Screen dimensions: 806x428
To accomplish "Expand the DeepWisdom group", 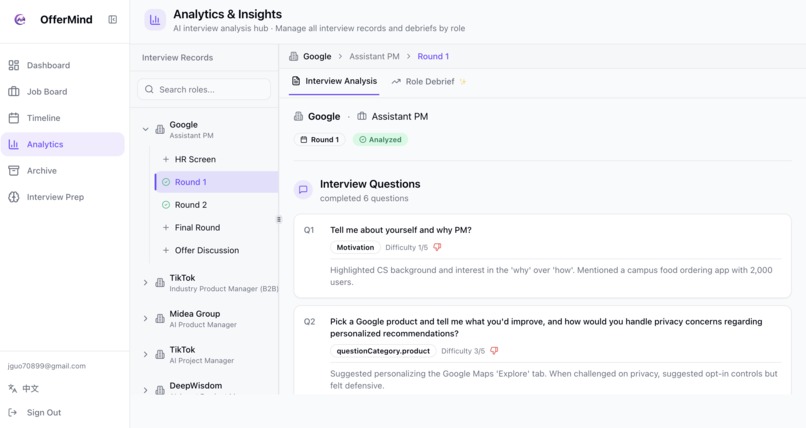I will (145, 390).
